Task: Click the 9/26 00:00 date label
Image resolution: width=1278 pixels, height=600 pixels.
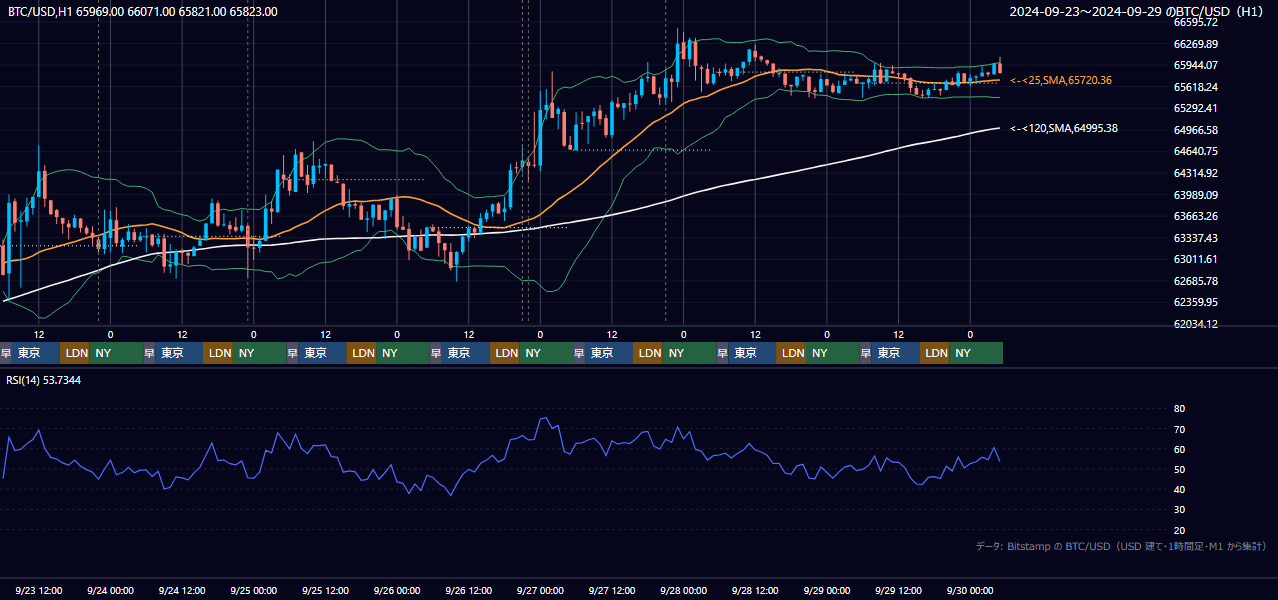Action: tap(397, 590)
